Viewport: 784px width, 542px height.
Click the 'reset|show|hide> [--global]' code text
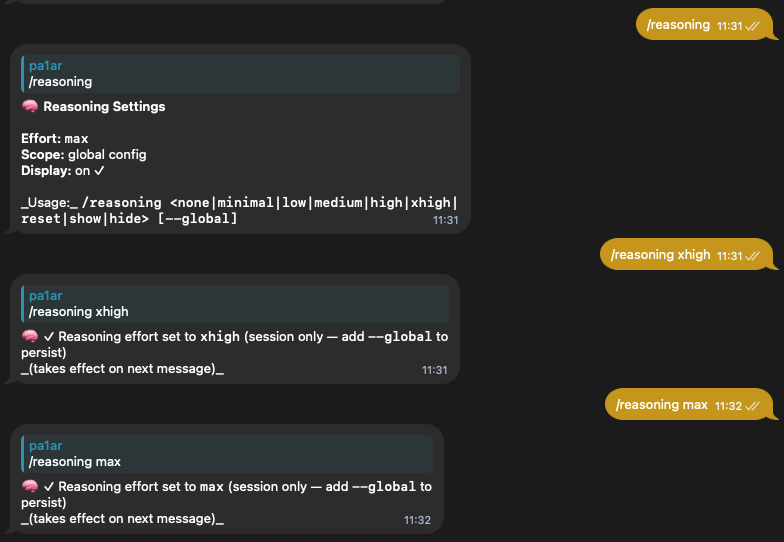pyautogui.click(x=129, y=218)
